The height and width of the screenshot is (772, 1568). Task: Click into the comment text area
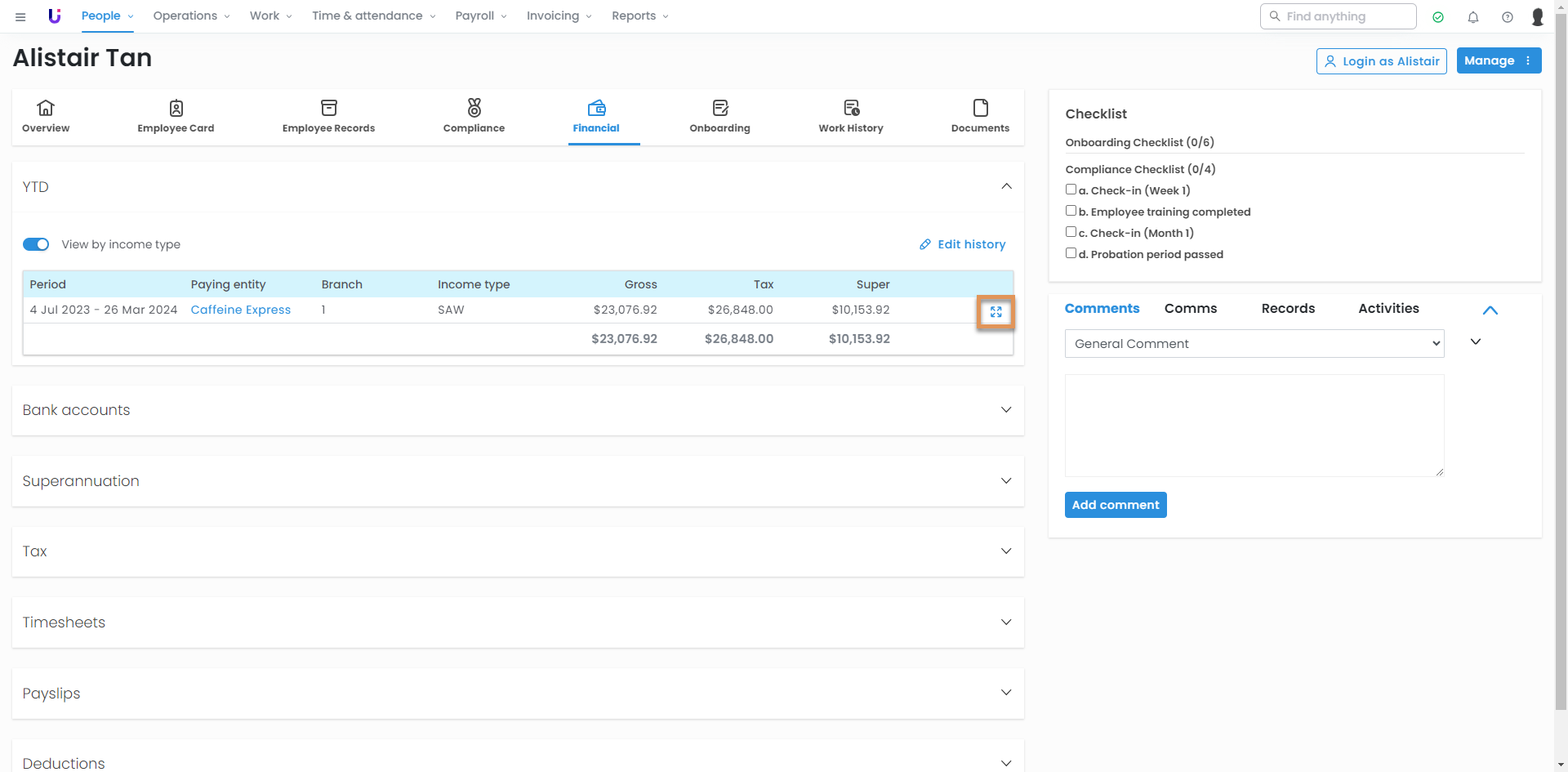point(1254,425)
